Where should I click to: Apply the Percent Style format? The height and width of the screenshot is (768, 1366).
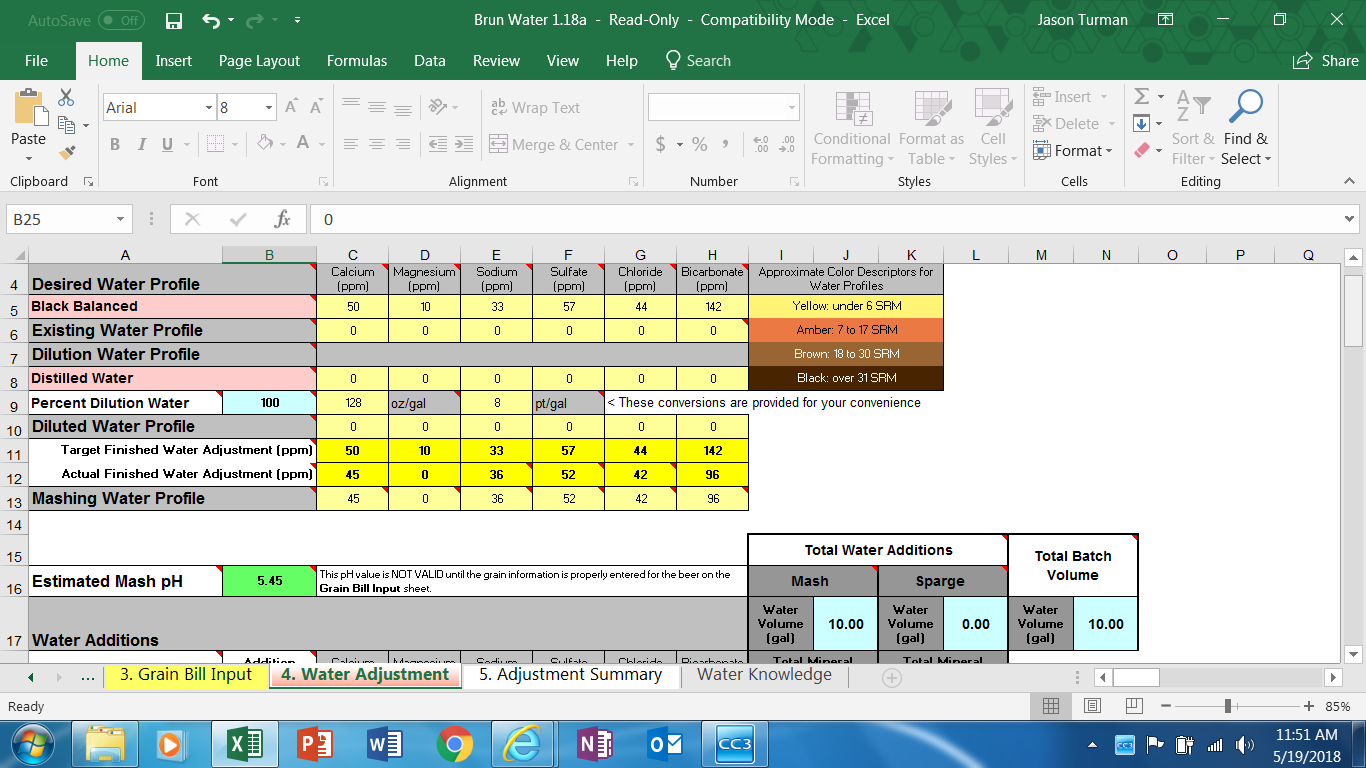[x=699, y=145]
